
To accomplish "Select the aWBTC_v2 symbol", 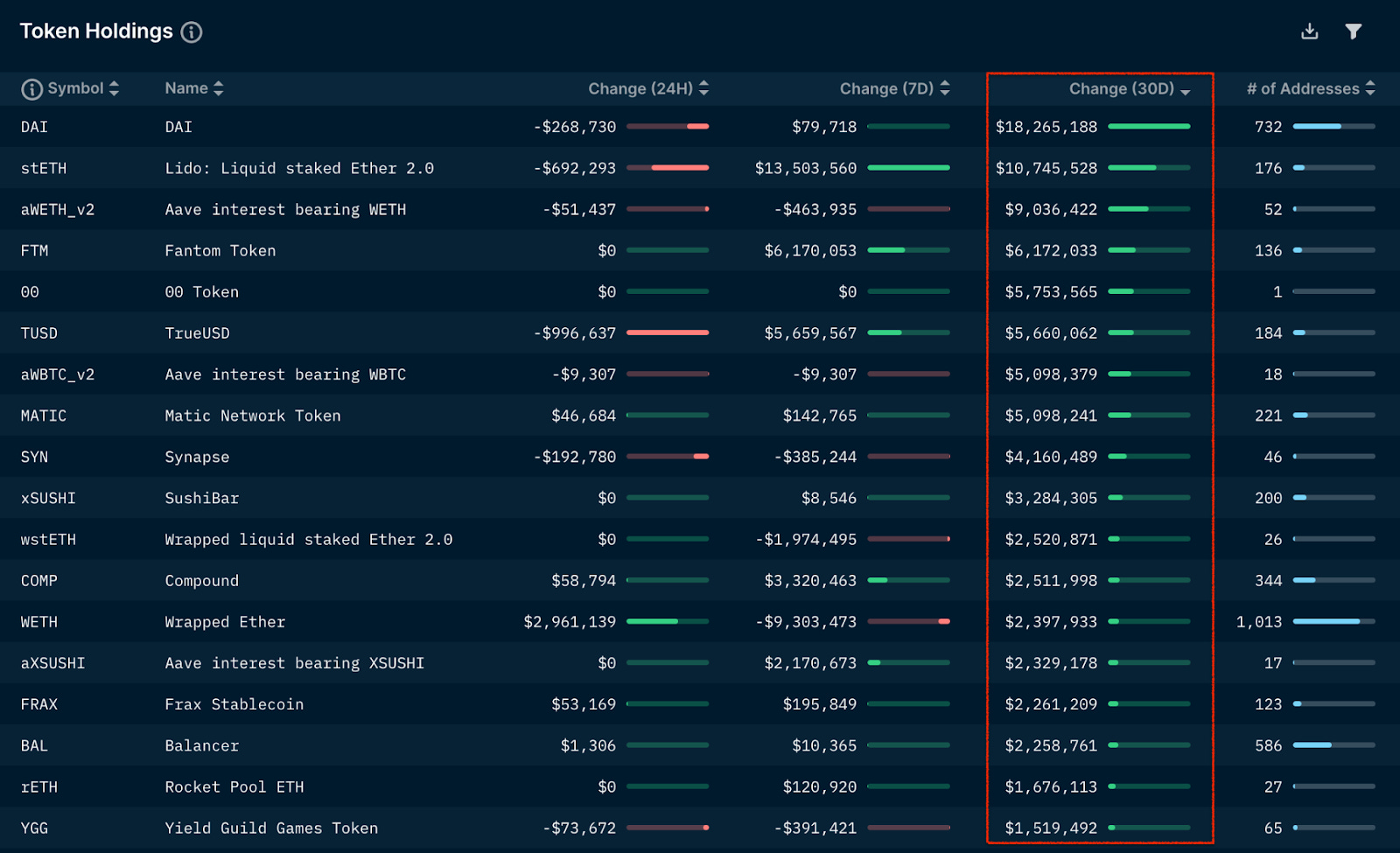I will tap(58, 374).
